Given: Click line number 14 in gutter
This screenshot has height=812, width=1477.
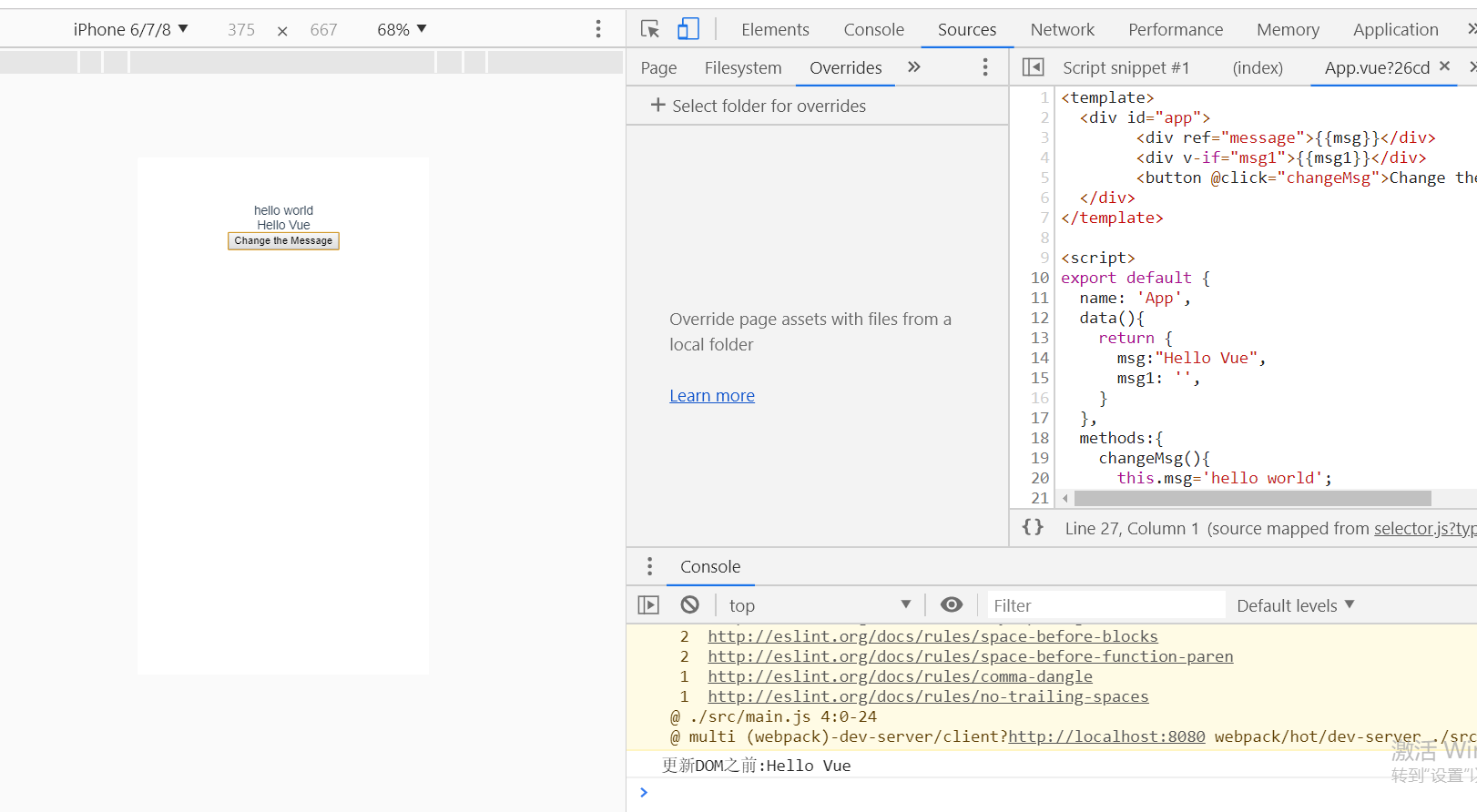Looking at the screenshot, I should pyautogui.click(x=1040, y=358).
